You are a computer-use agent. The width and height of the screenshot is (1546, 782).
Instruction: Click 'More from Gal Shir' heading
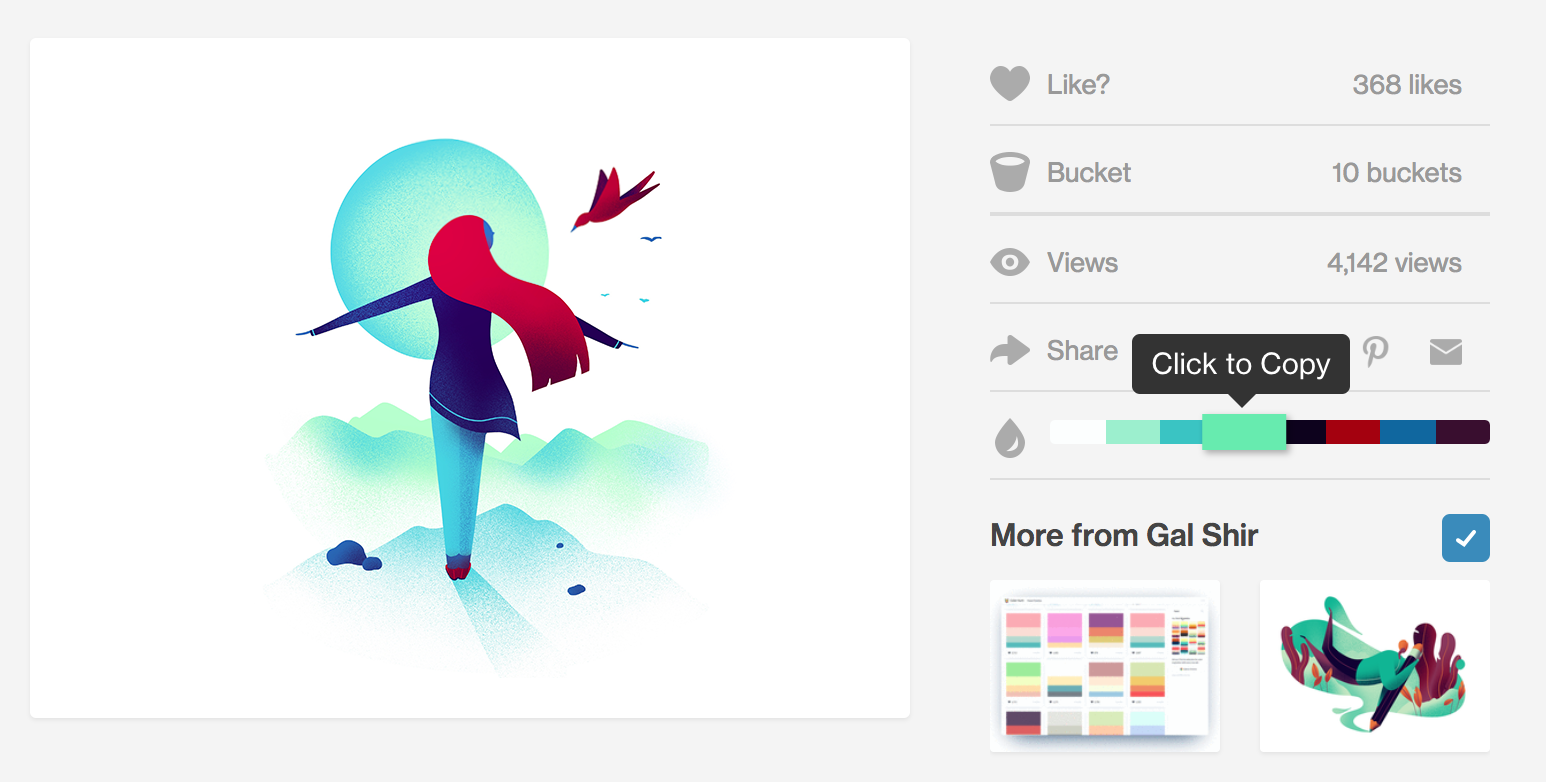point(1124,535)
